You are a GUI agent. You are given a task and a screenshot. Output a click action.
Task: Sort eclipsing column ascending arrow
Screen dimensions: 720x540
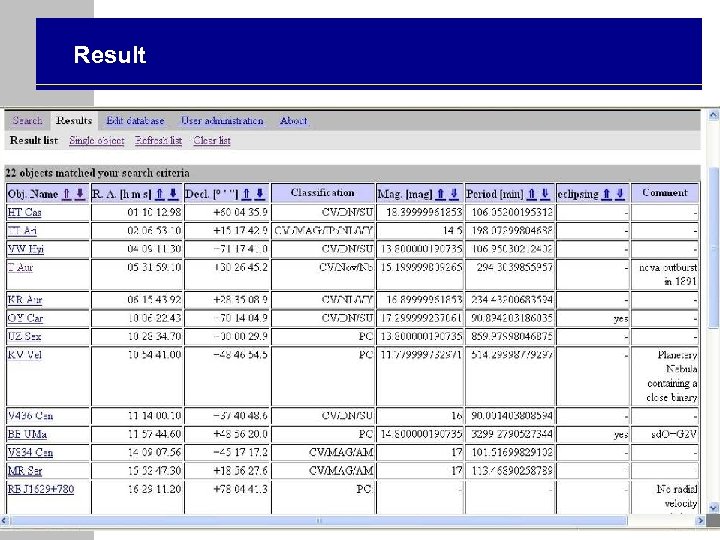(x=606, y=194)
